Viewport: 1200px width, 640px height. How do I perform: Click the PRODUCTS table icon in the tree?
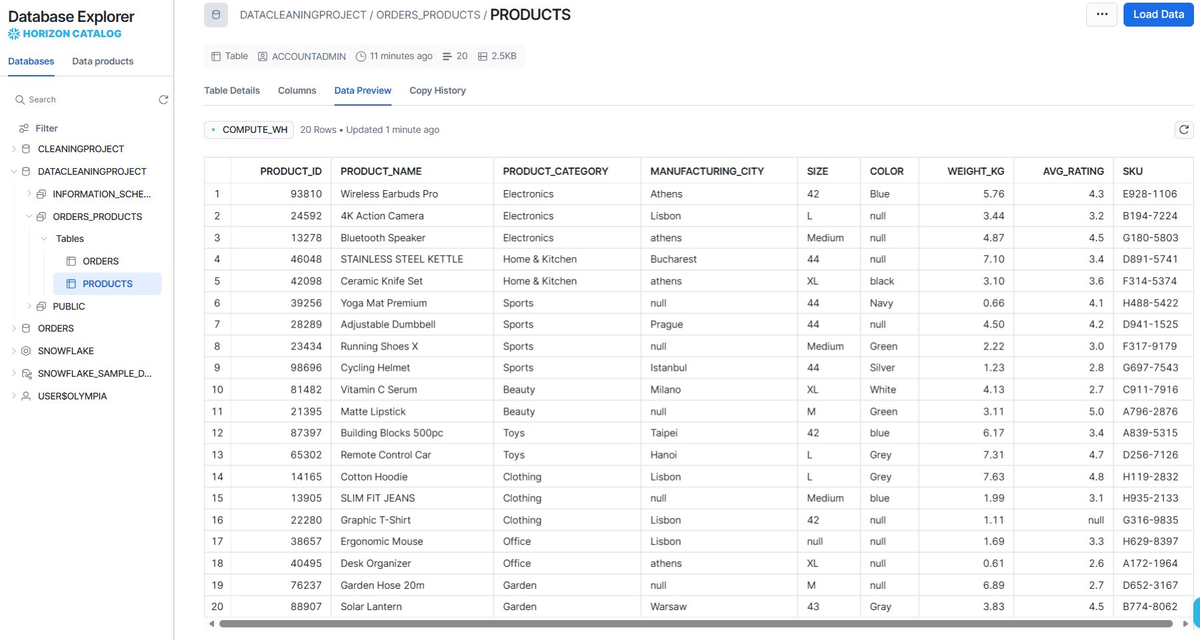(x=71, y=284)
